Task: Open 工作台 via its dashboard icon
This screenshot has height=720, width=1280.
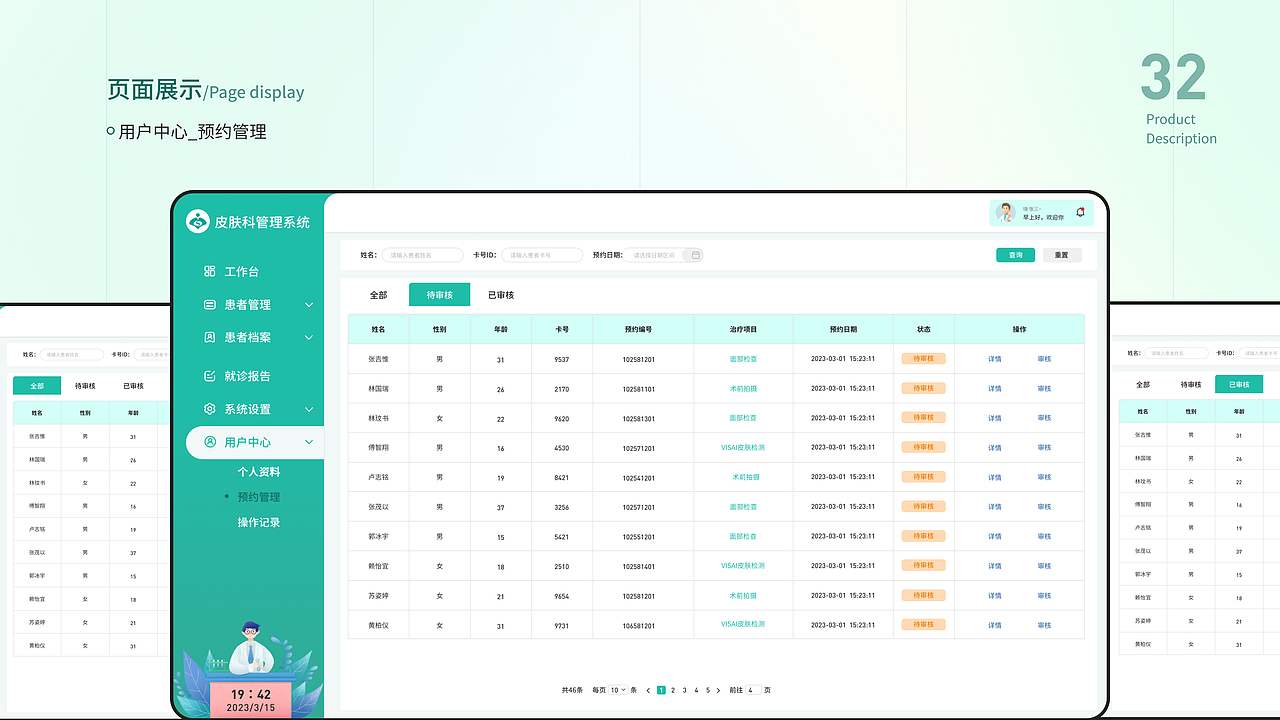Action: (x=210, y=271)
